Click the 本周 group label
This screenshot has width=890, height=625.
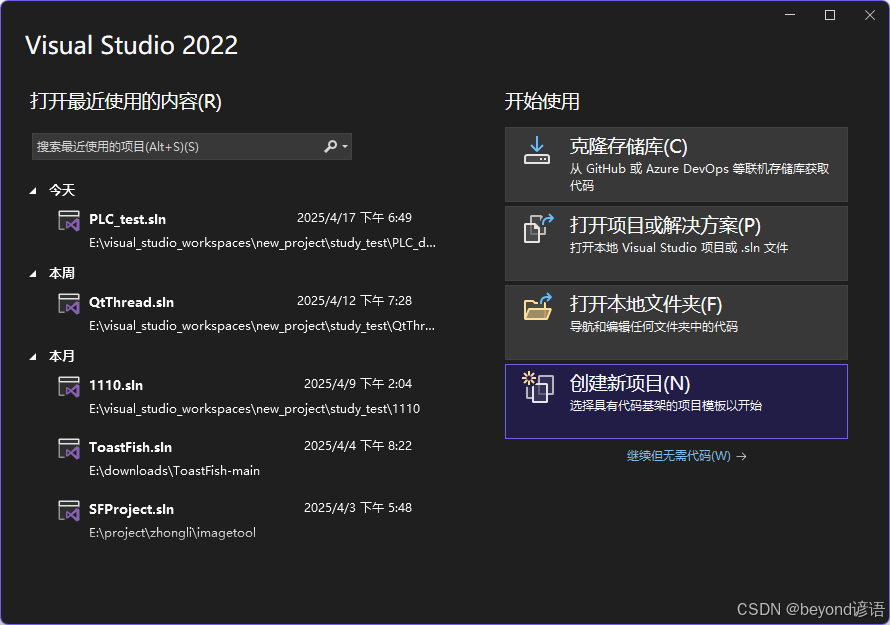pos(62,273)
